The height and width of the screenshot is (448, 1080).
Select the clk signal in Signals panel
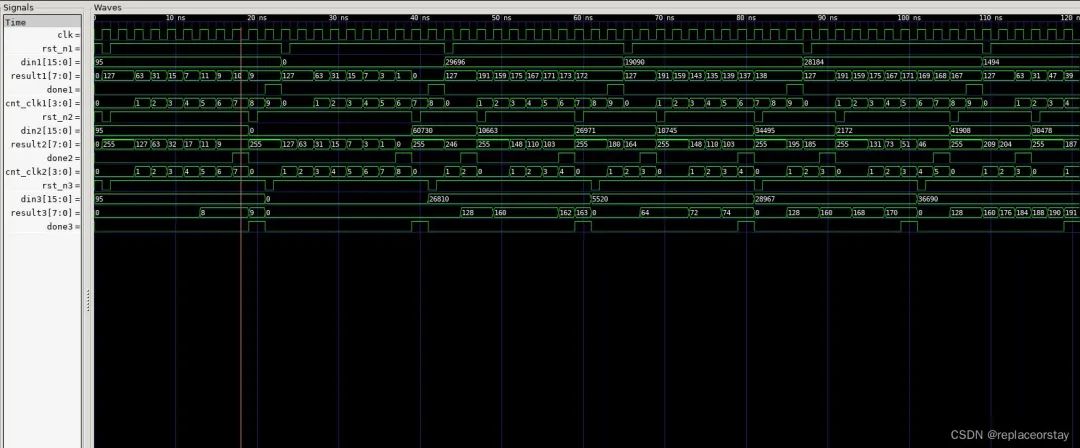66,34
